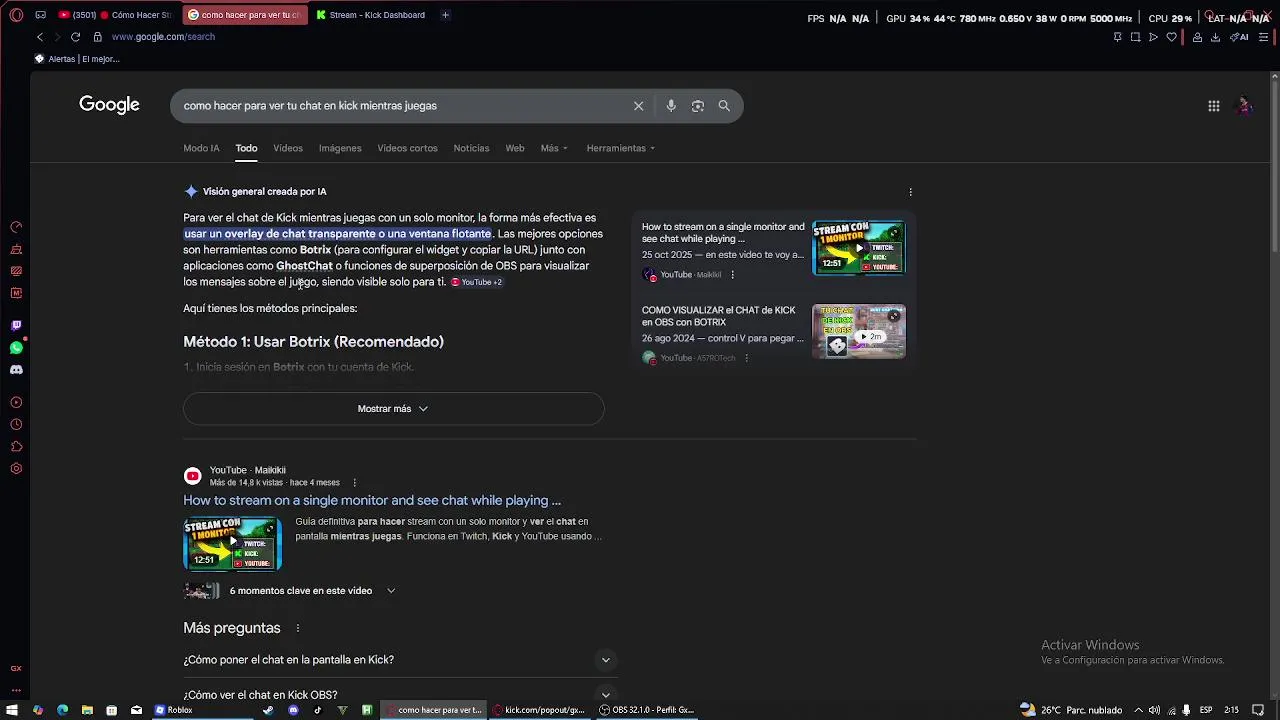Screen dimensions: 1280x720
Task: Open the sidebar settings gear icon
Action: [x=16, y=469]
